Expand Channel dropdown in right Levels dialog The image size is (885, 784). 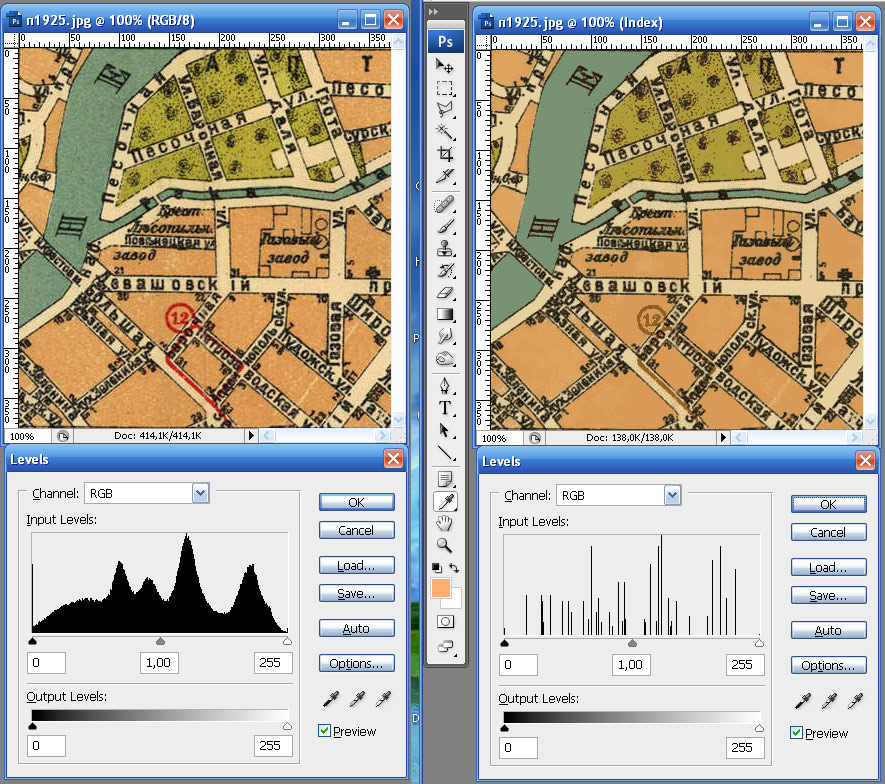coord(672,494)
